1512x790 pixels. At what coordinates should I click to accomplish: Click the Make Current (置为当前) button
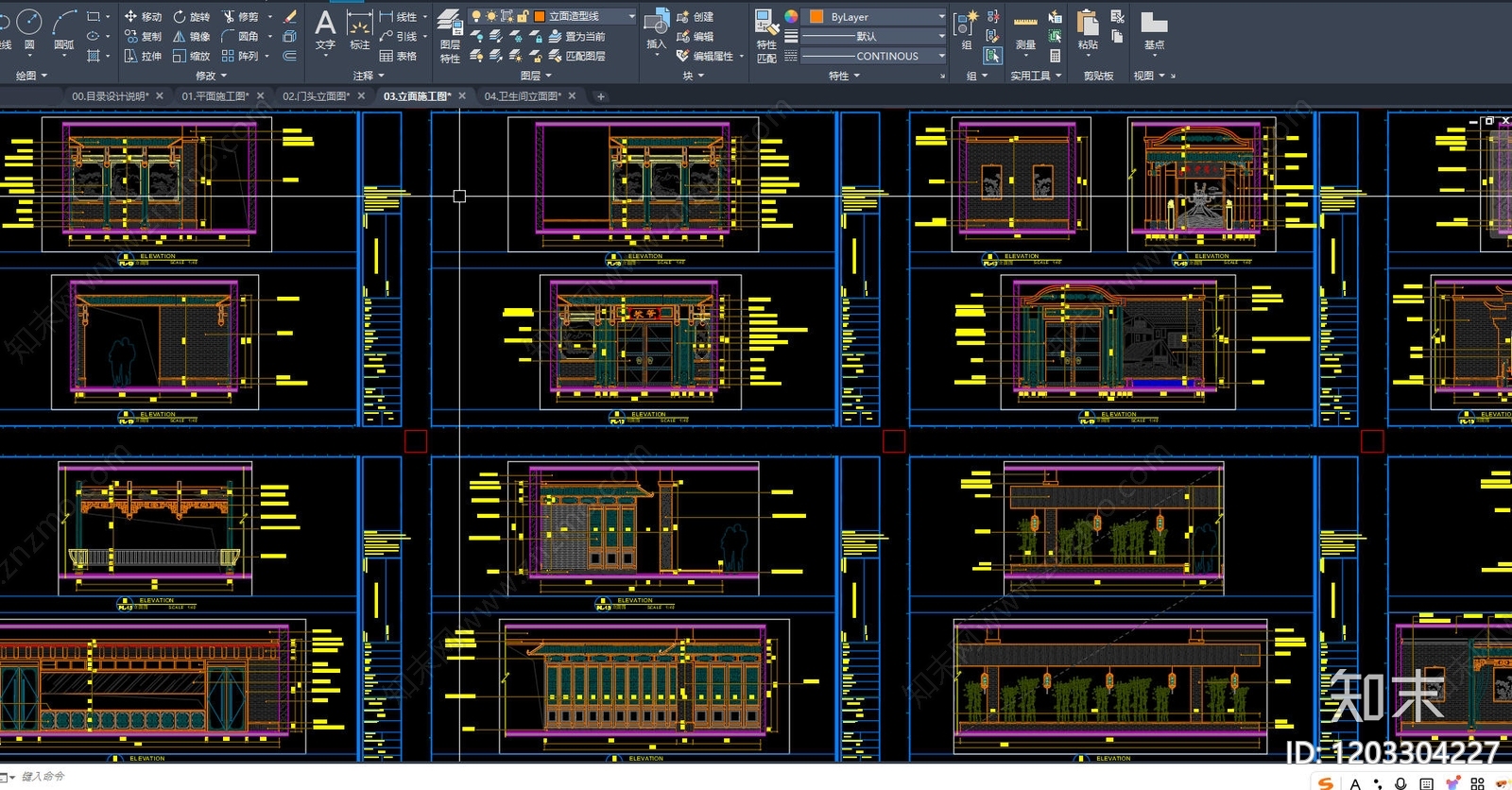(x=576, y=36)
